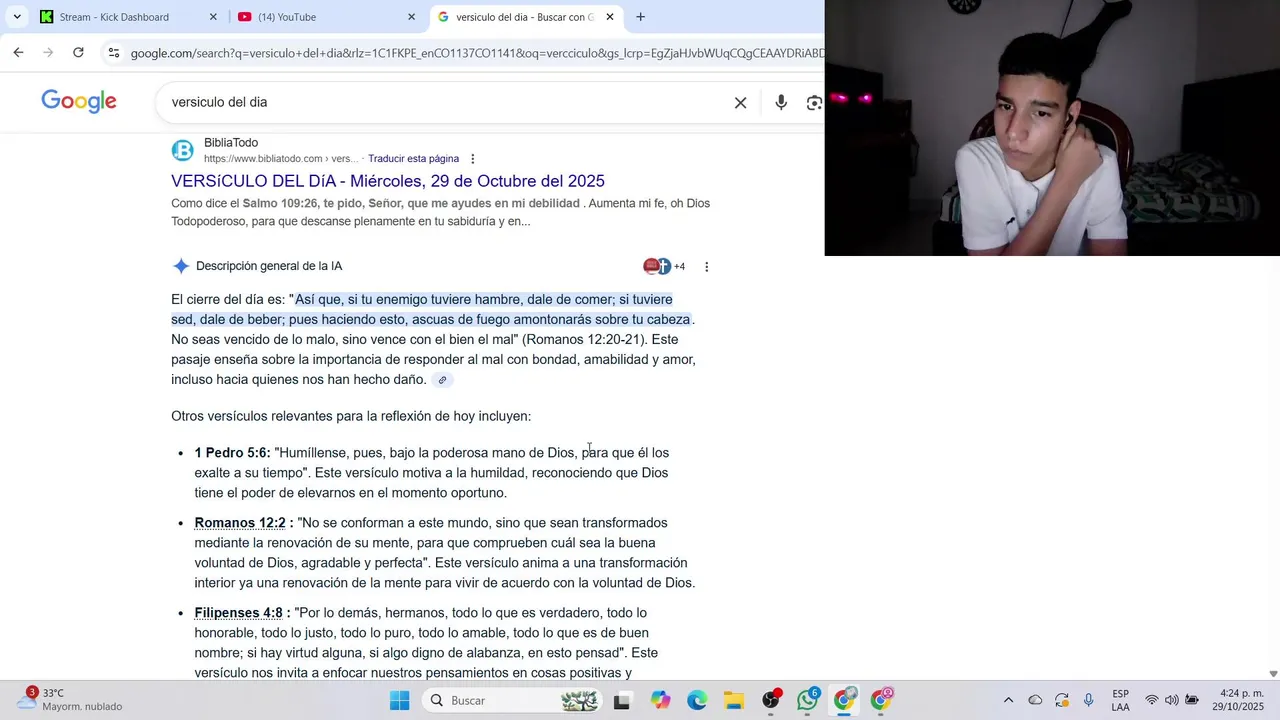Open OBS Studio from taskbar
The width and height of the screenshot is (1280, 720).
tap(771, 700)
